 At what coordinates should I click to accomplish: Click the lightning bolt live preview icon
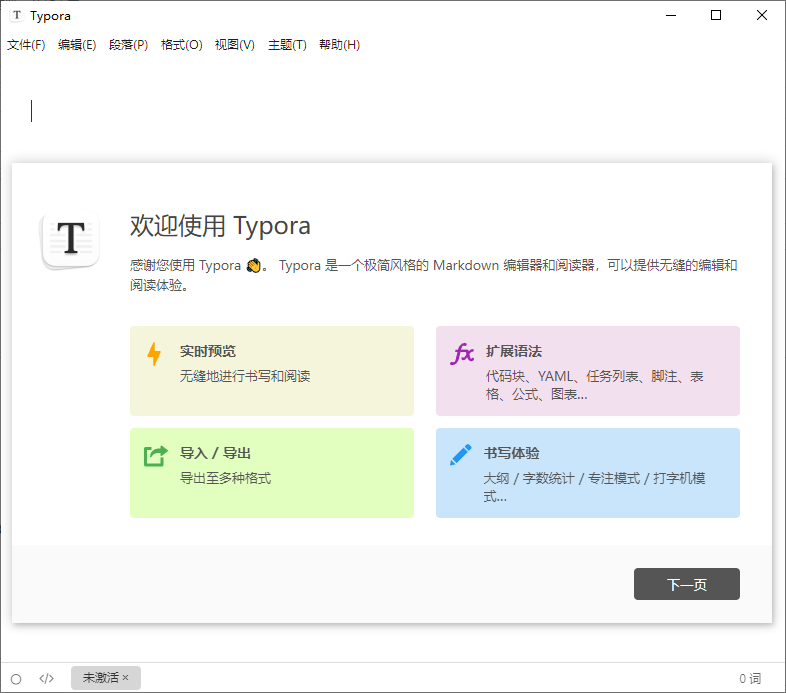(x=154, y=354)
